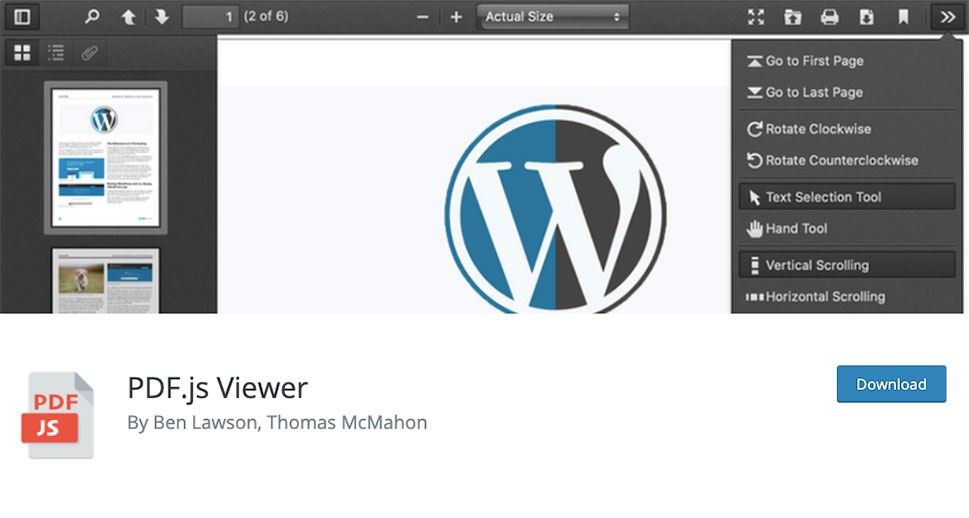Download the PDF toolbar icon
This screenshot has height=518, width=969.
[x=866, y=17]
